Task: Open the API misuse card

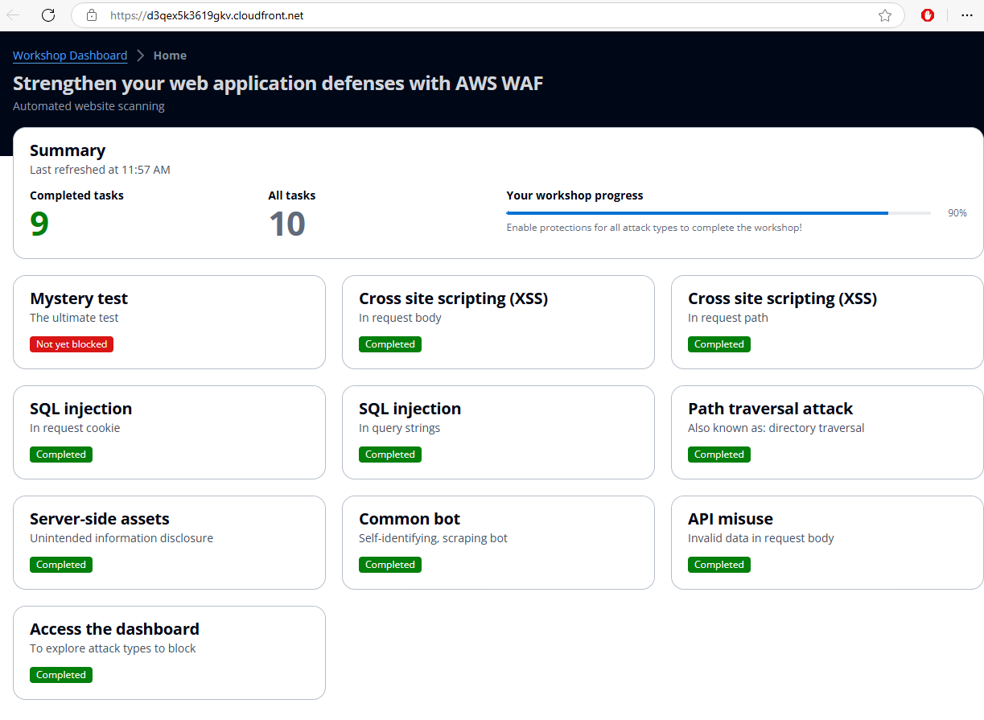Action: pyautogui.click(x=826, y=541)
